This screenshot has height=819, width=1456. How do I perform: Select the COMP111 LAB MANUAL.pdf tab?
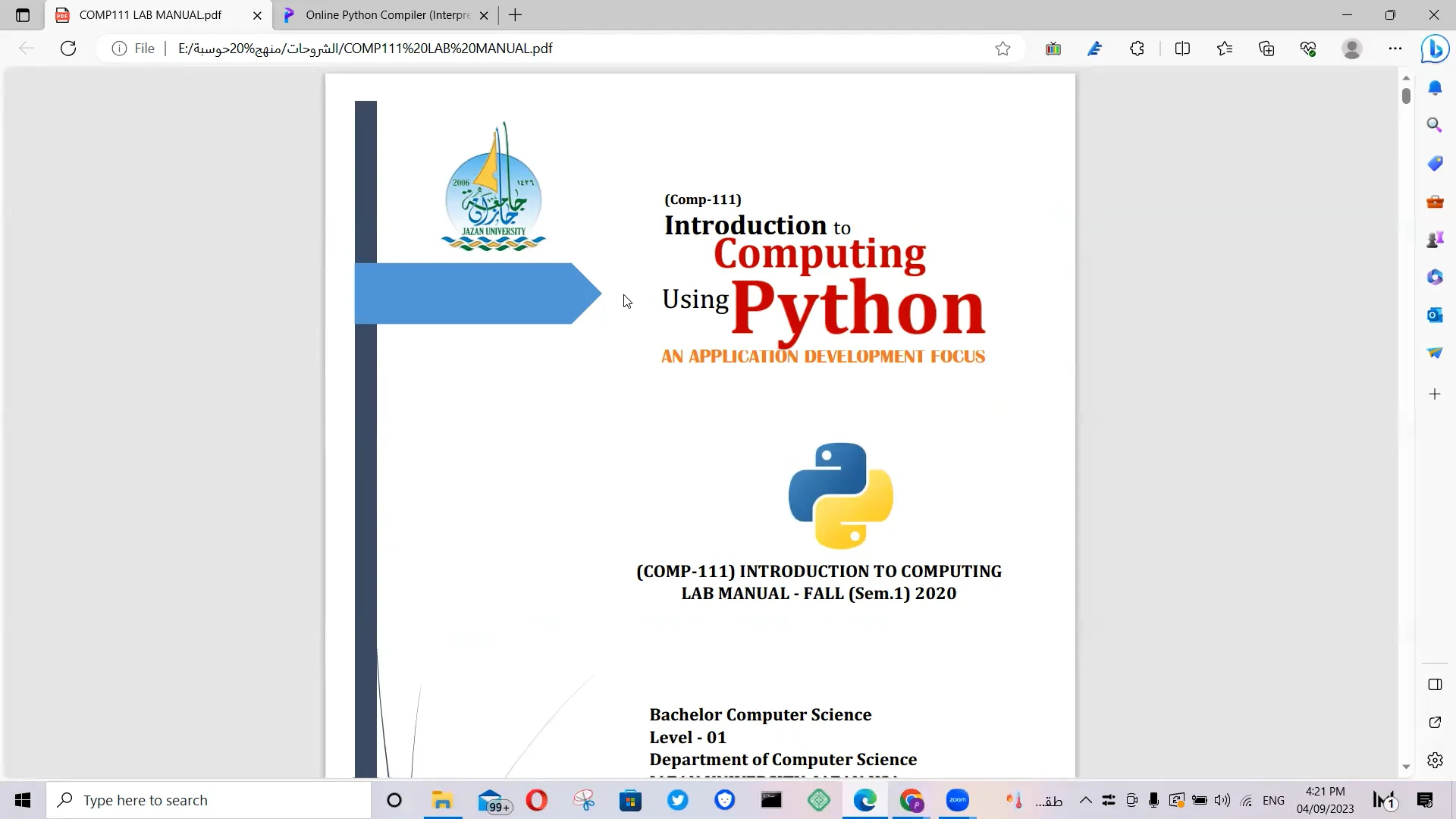coord(148,14)
